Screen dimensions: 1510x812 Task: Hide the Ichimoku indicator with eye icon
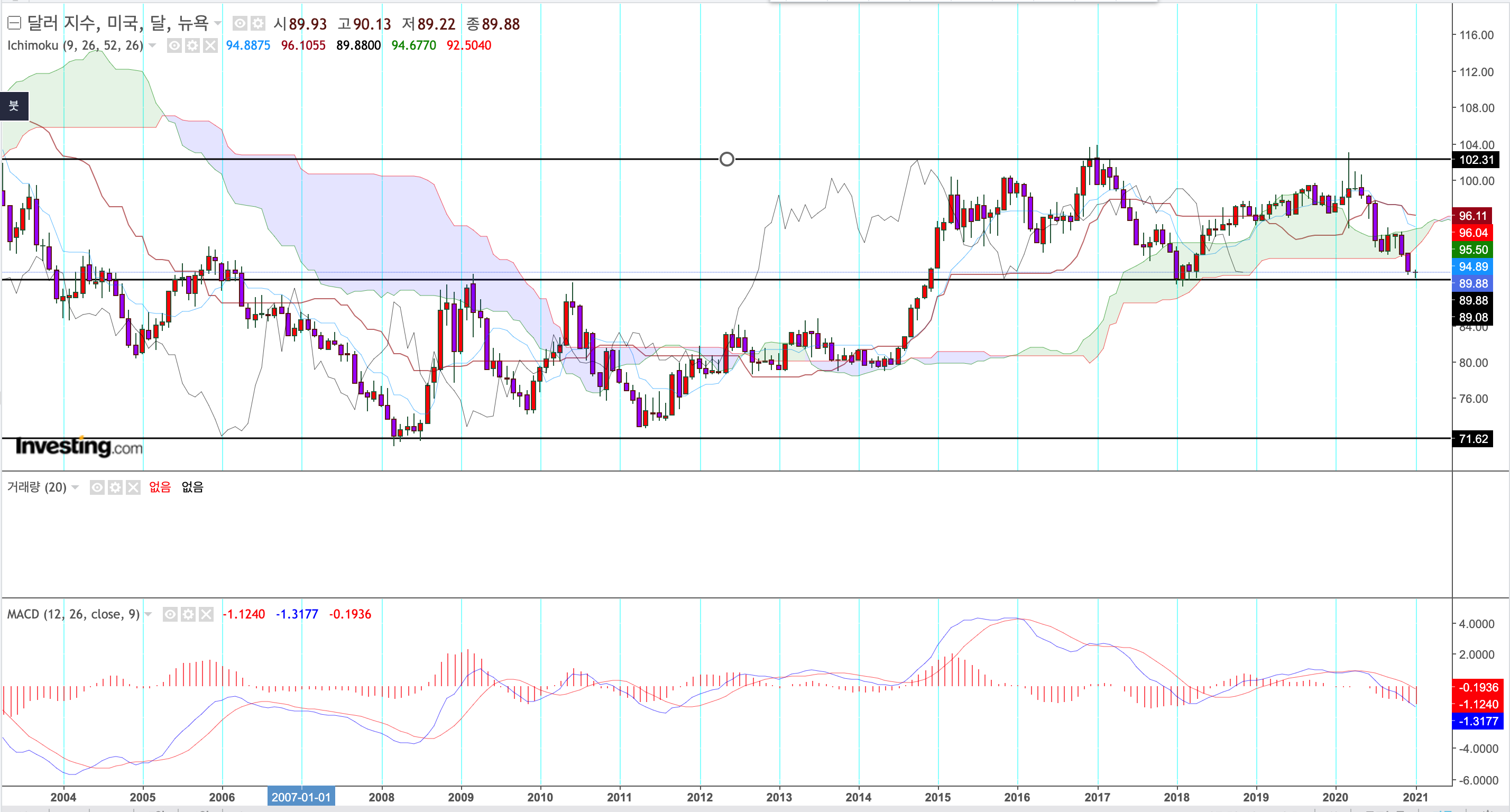click(x=174, y=46)
